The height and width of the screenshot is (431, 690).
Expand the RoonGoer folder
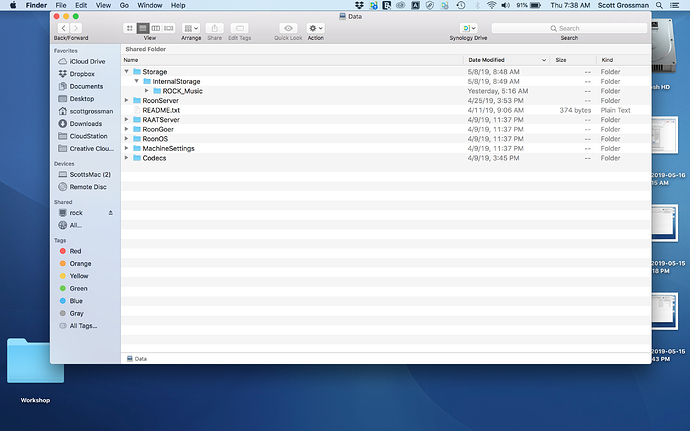click(x=126, y=129)
